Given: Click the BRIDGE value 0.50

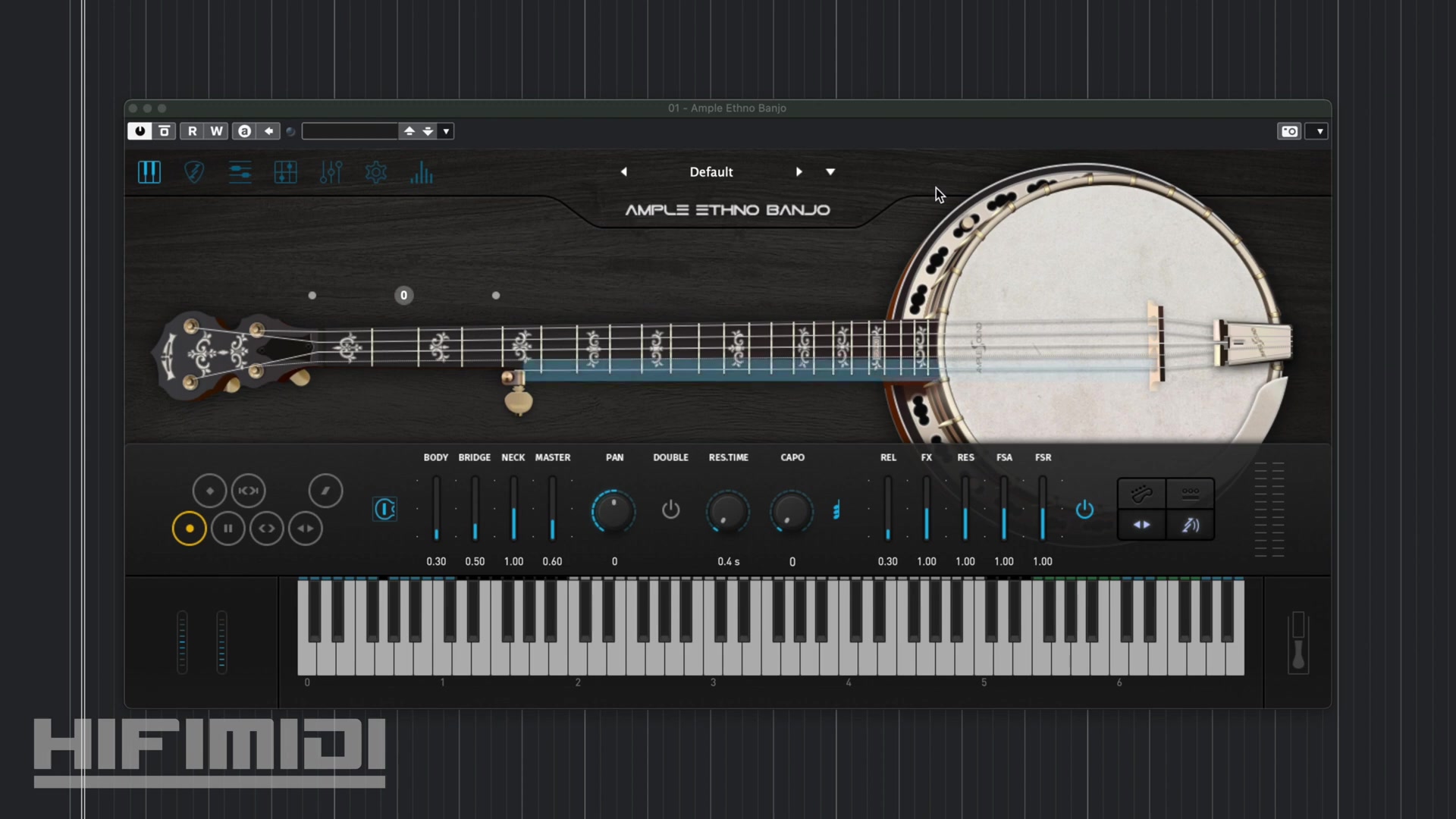Looking at the screenshot, I should tap(475, 562).
